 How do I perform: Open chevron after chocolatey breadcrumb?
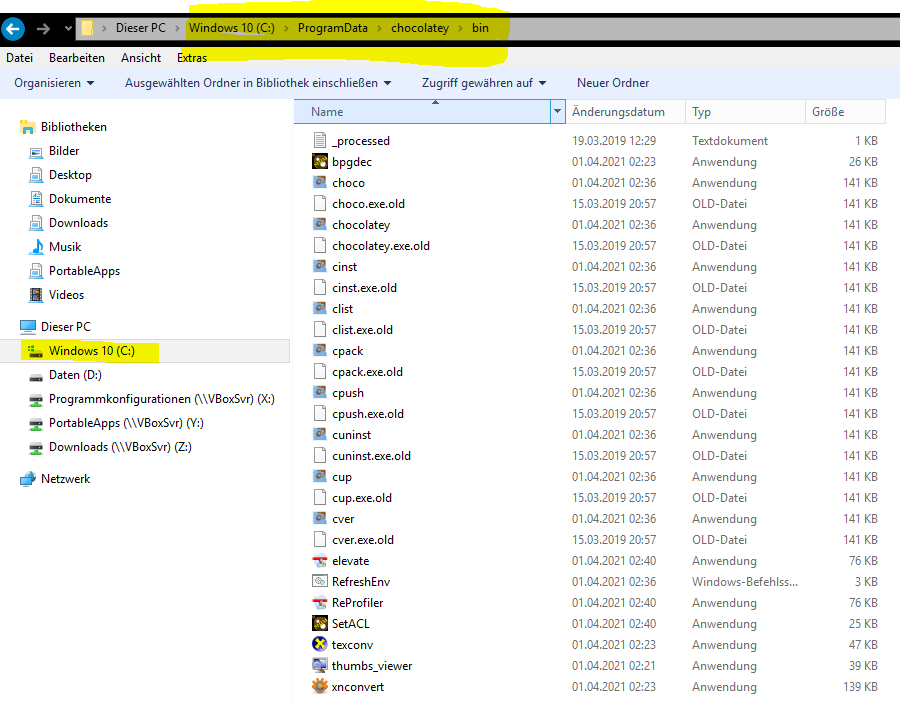tap(460, 28)
